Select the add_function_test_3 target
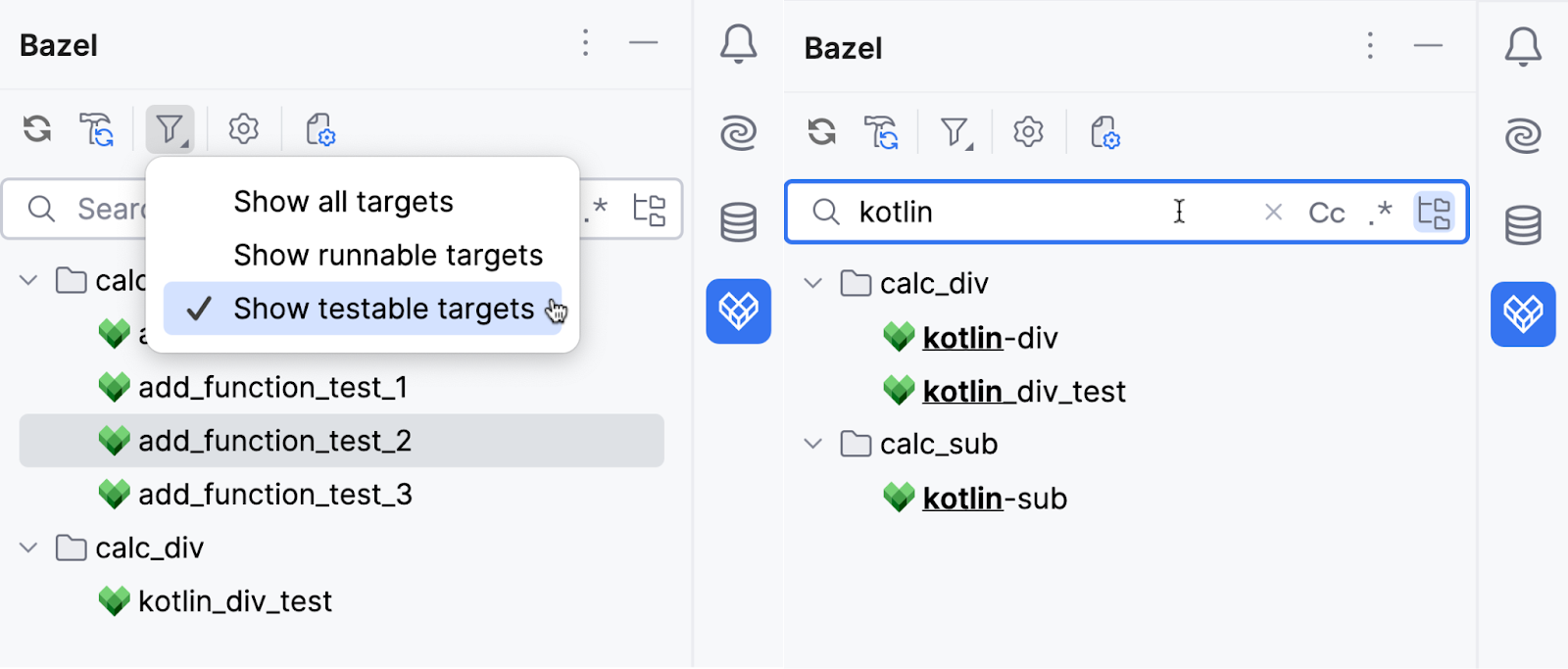 (x=274, y=495)
